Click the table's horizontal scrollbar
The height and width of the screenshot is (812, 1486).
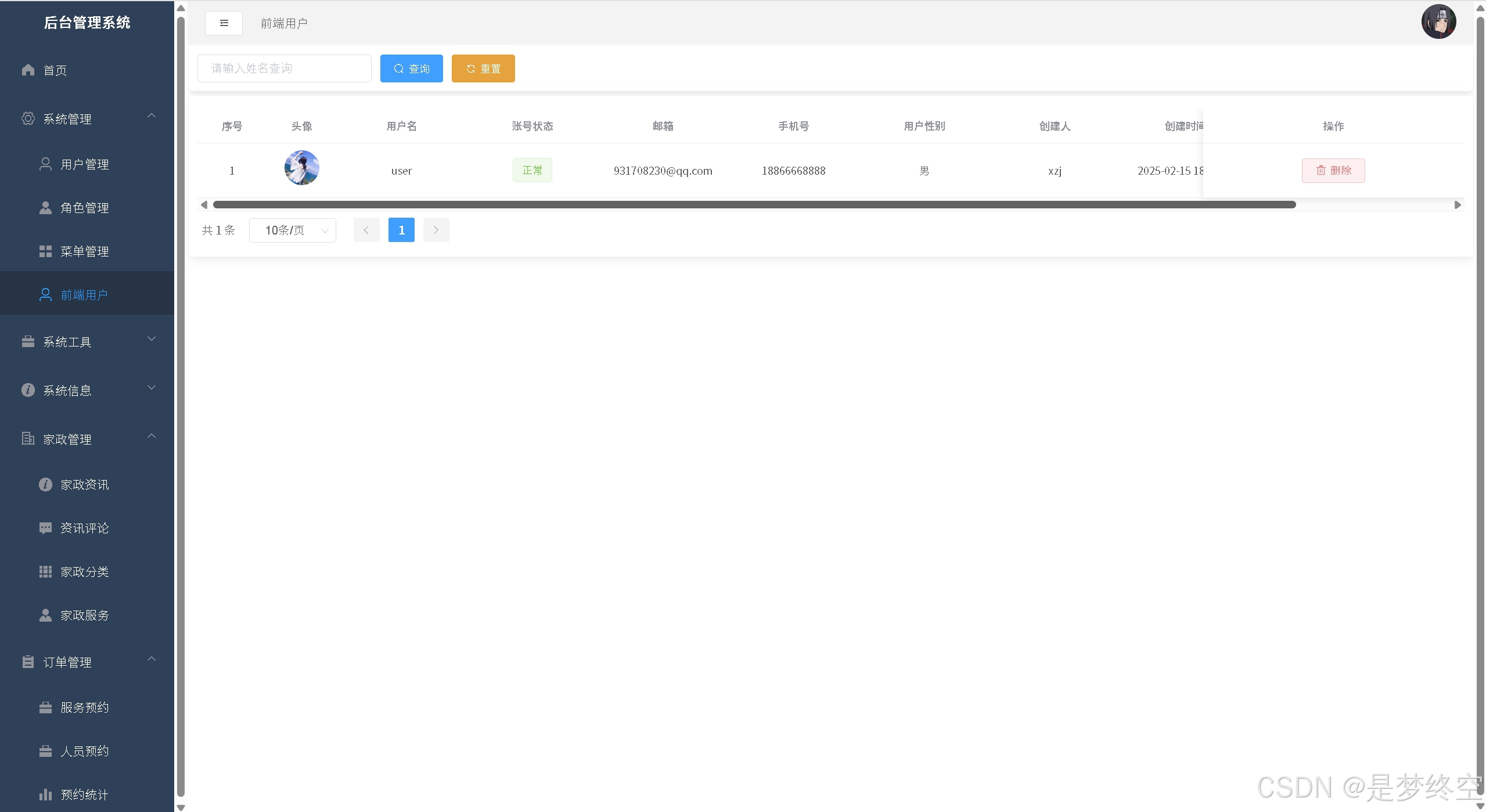754,205
